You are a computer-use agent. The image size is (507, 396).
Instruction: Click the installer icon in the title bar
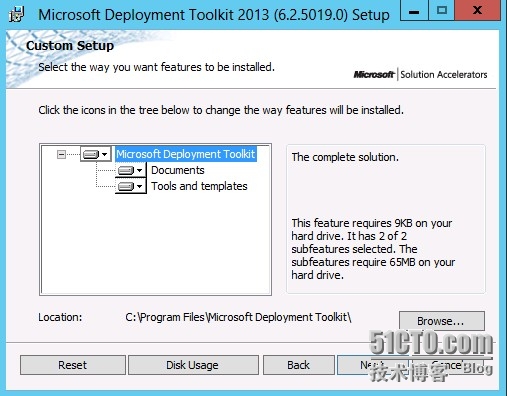16,14
